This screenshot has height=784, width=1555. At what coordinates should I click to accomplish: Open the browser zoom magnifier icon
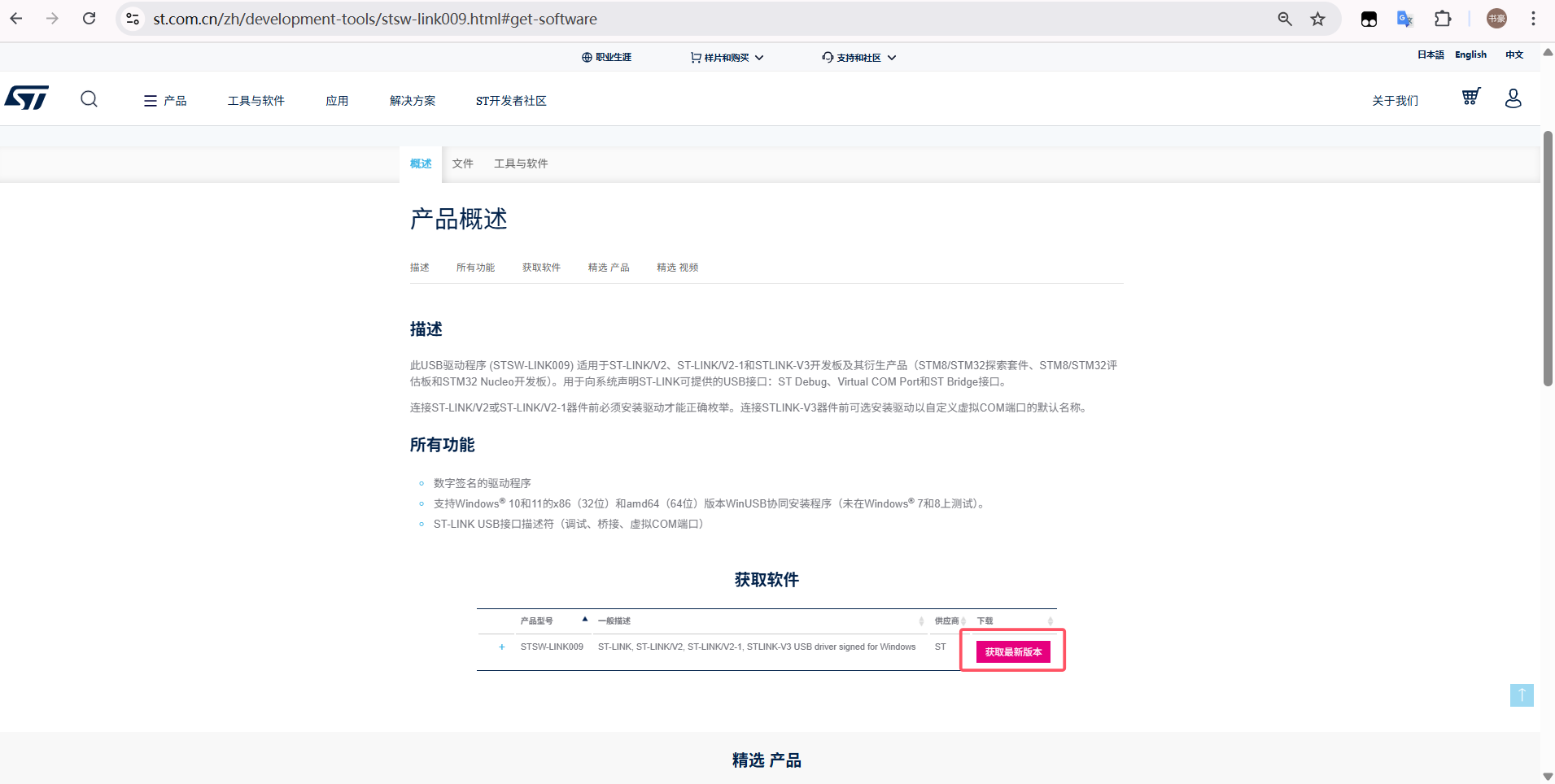coord(1285,19)
